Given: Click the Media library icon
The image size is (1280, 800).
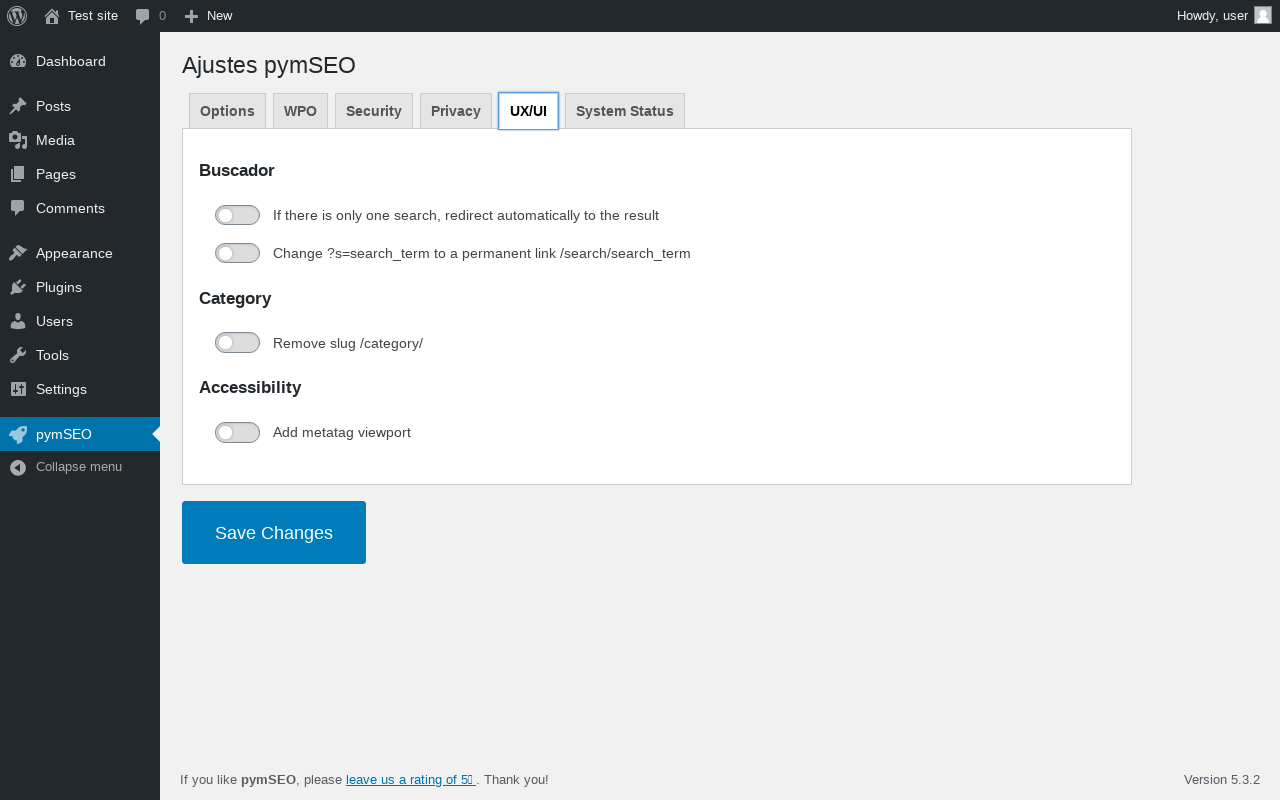Looking at the screenshot, I should click(x=18, y=140).
